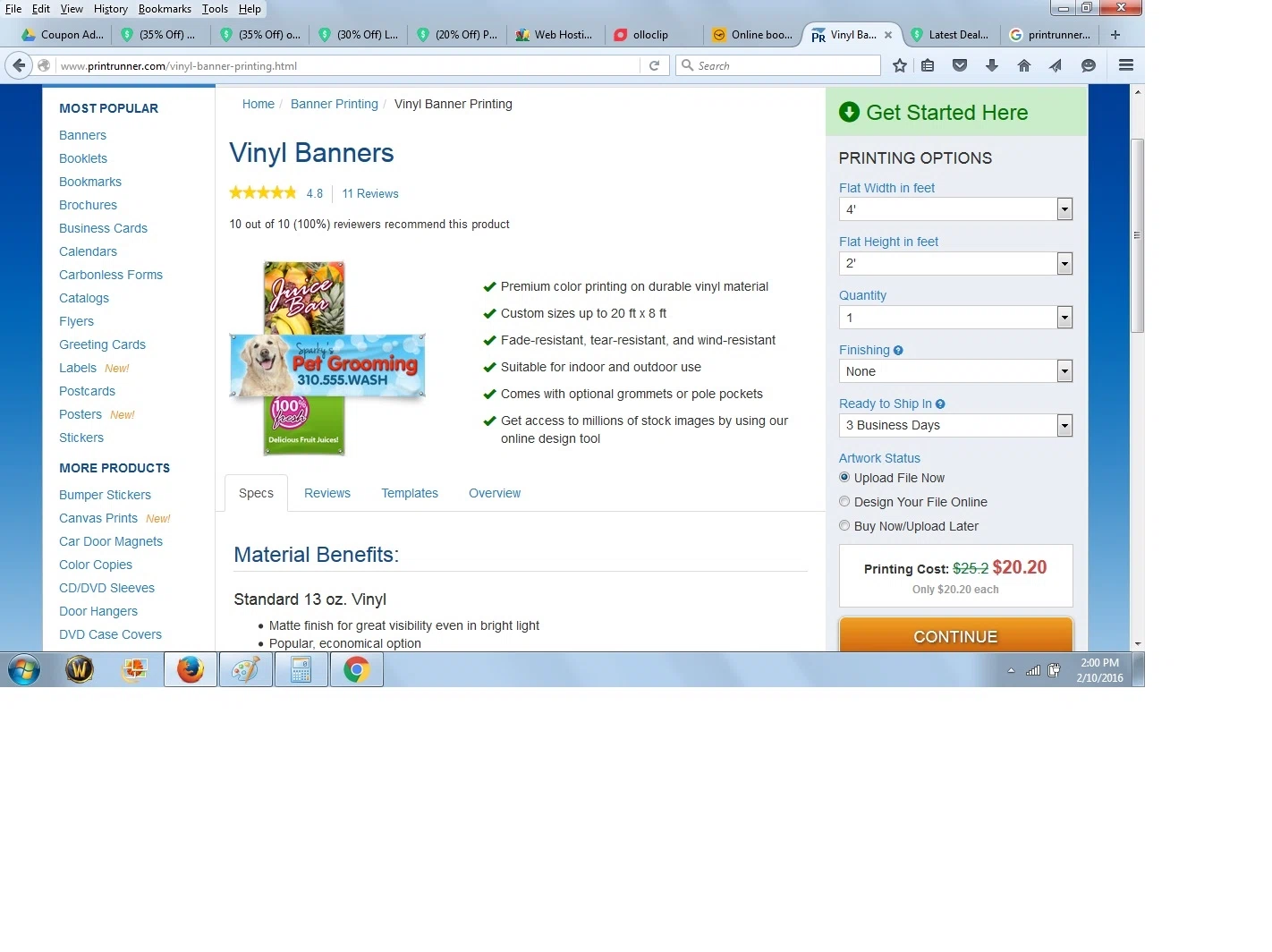Screen dimensions: 1272x952
Task: Open the 11 Reviews link
Action: (370, 193)
